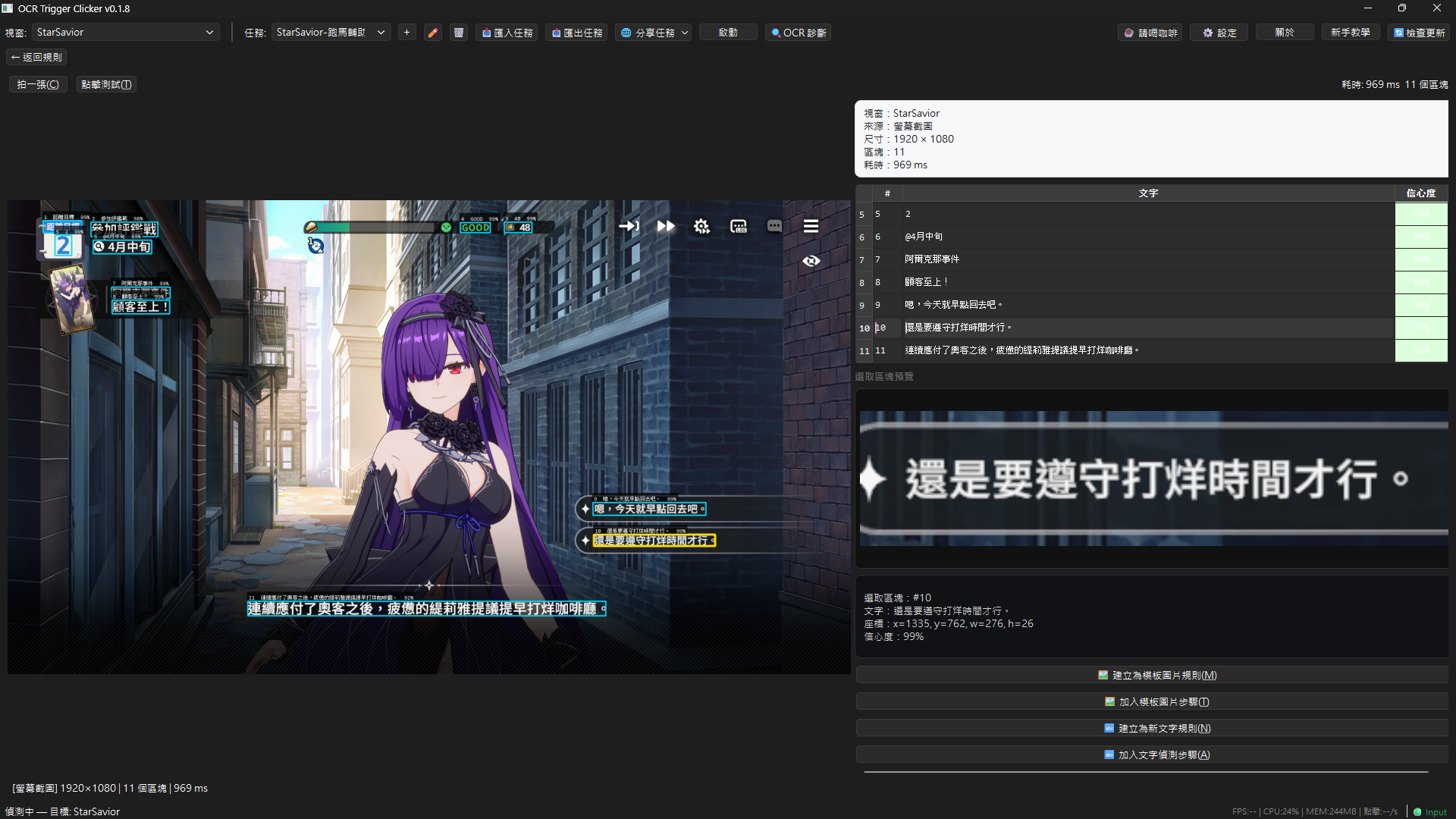The height and width of the screenshot is (819, 1456).
Task: Click the 連續應付了奧客之後 subtitle box in preview
Action: click(426, 608)
